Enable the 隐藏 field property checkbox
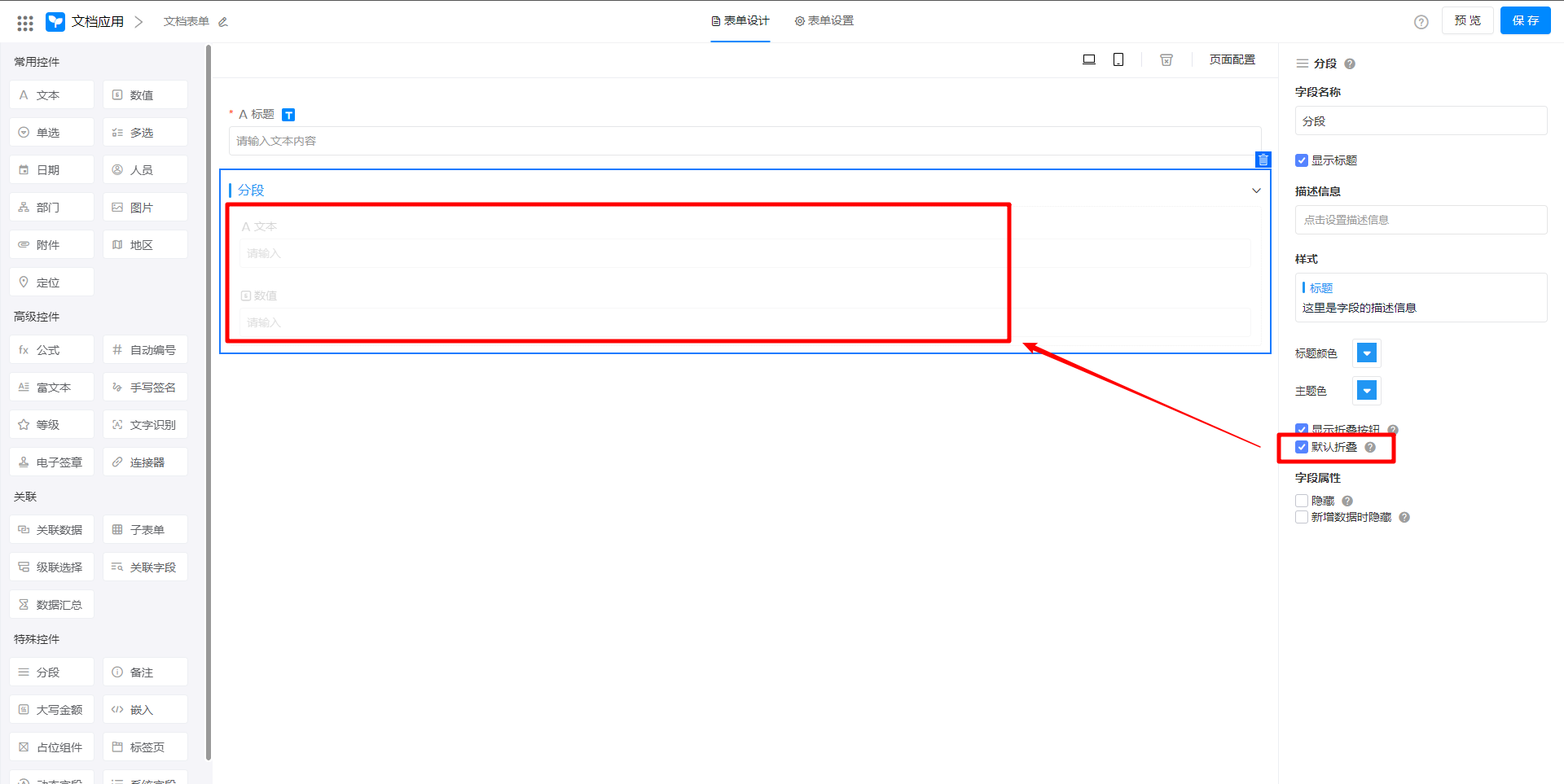The image size is (1564, 784). [1302, 501]
